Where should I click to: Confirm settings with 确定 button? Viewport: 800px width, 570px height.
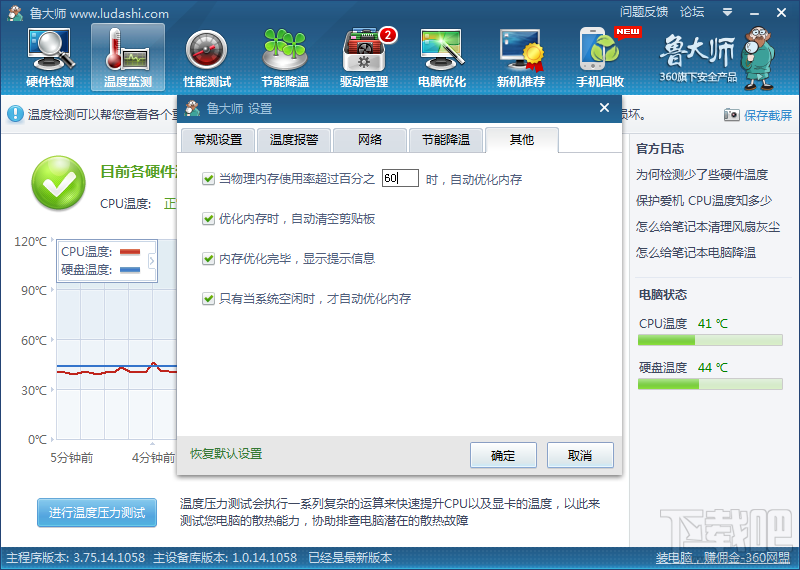click(503, 455)
